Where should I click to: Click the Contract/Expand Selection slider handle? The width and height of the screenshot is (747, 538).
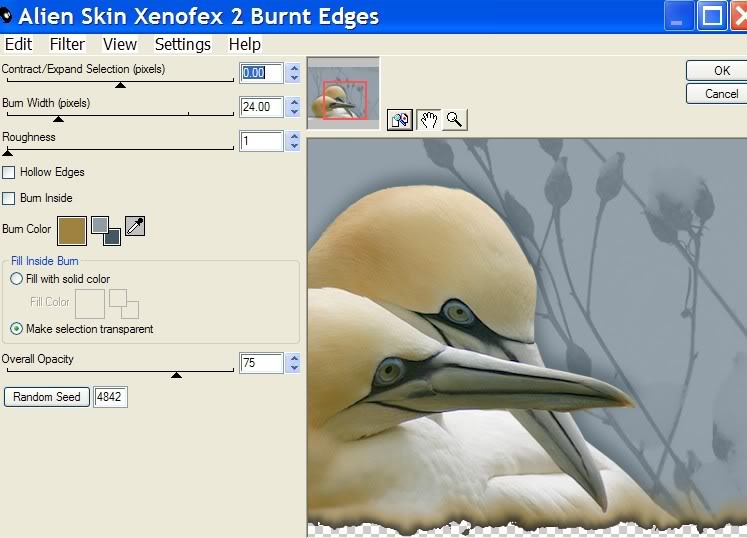click(121, 85)
